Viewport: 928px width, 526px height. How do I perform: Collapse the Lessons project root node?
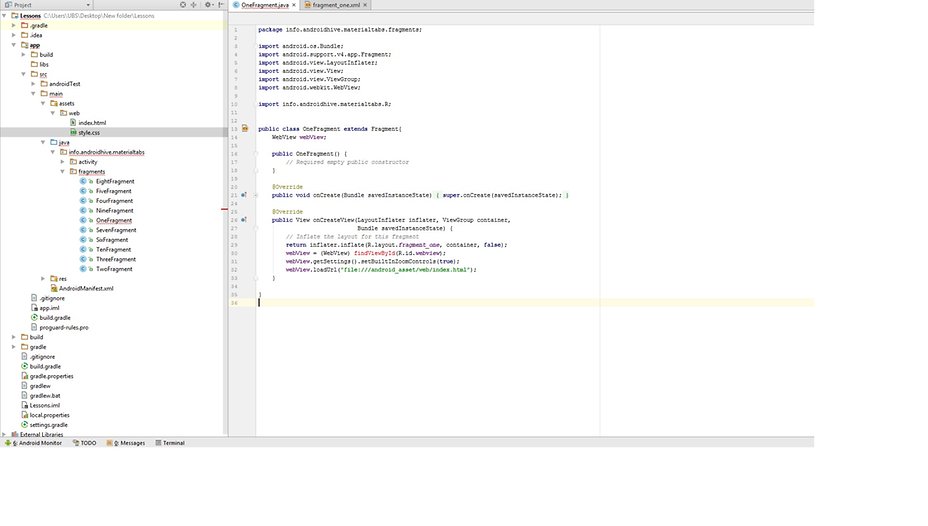5,16
